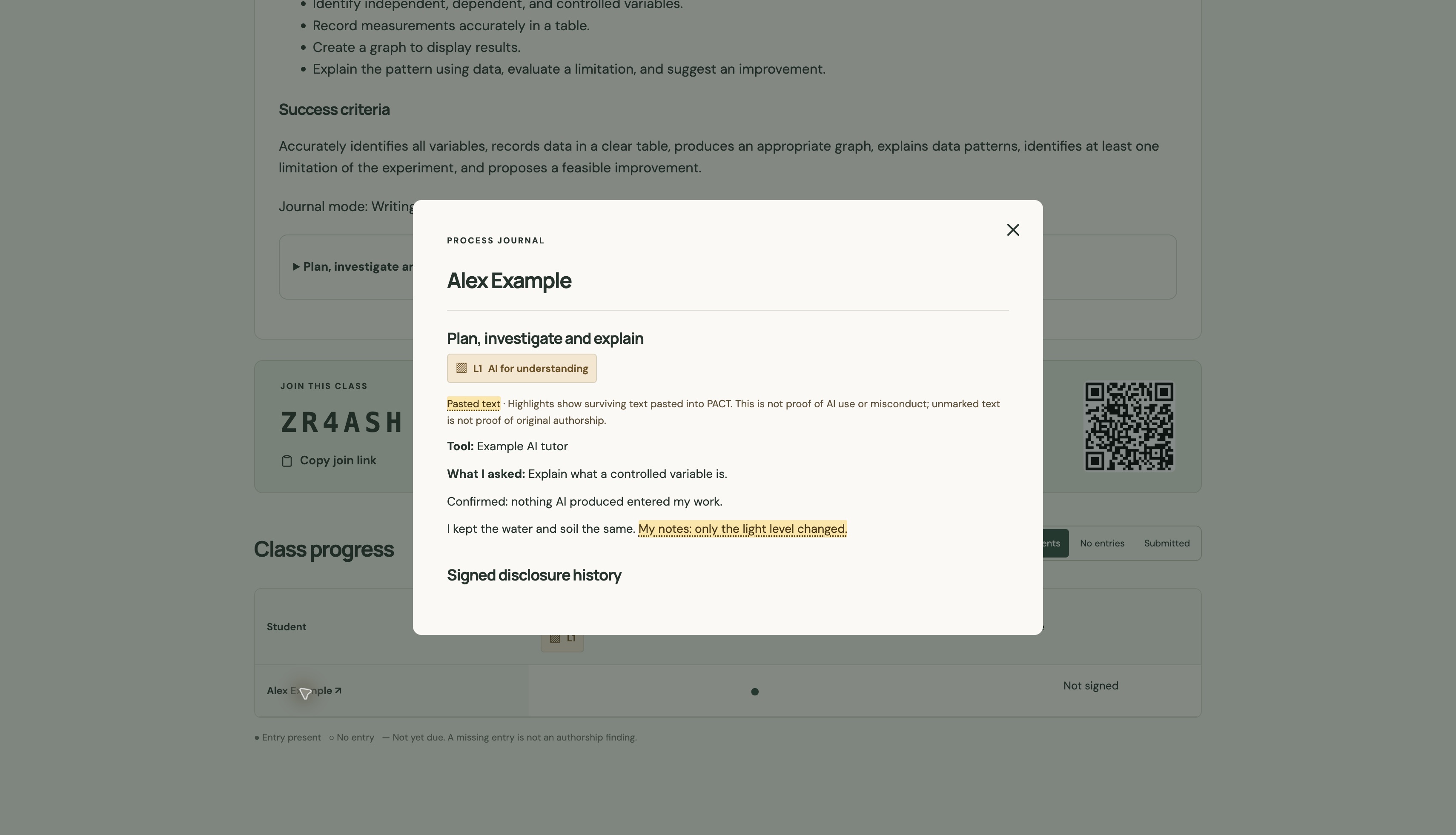Click 'Plan, investigate and explain' heading in dialog
This screenshot has height=835, width=1456.
[545, 338]
